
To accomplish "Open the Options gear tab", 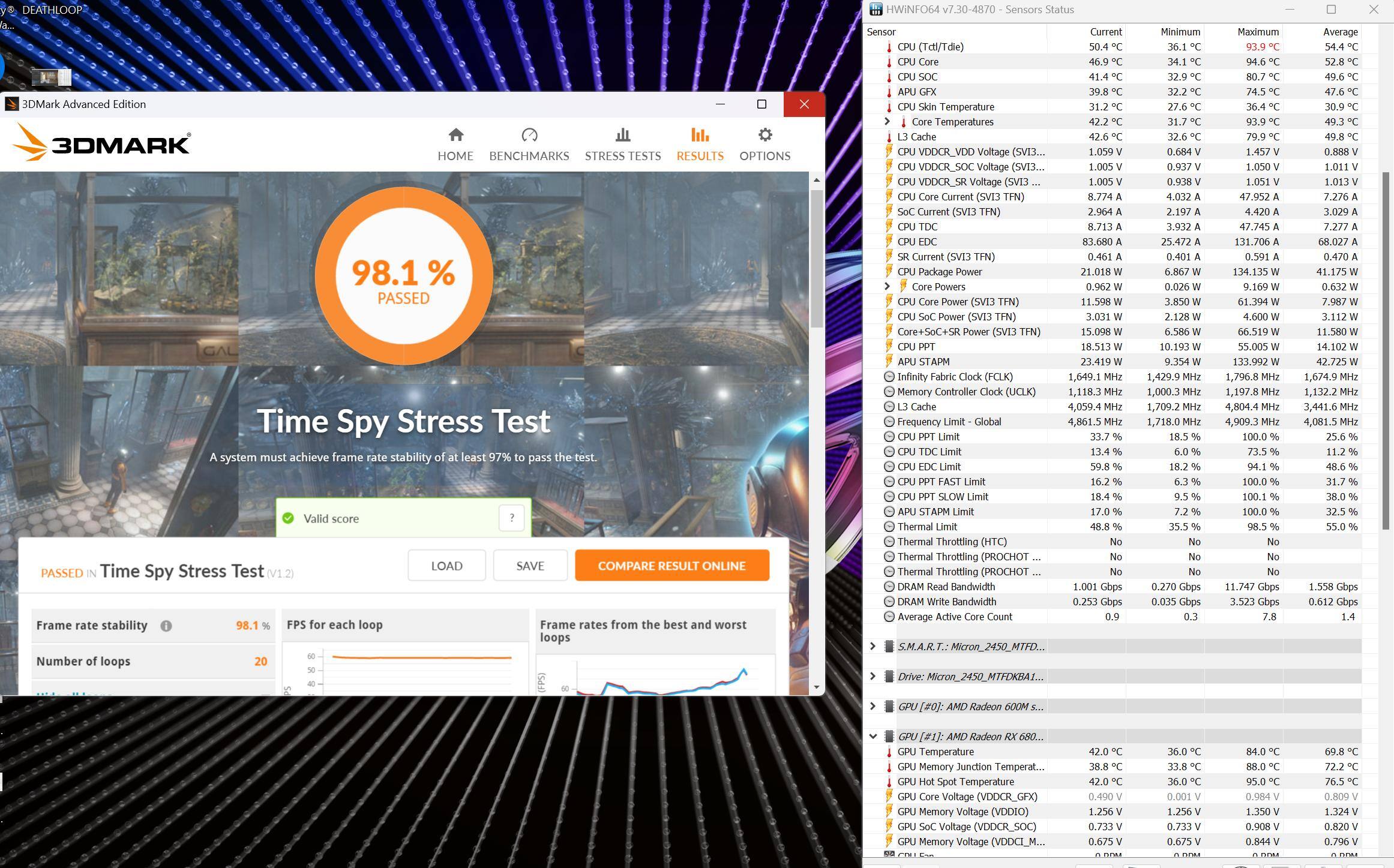I will coord(765,145).
